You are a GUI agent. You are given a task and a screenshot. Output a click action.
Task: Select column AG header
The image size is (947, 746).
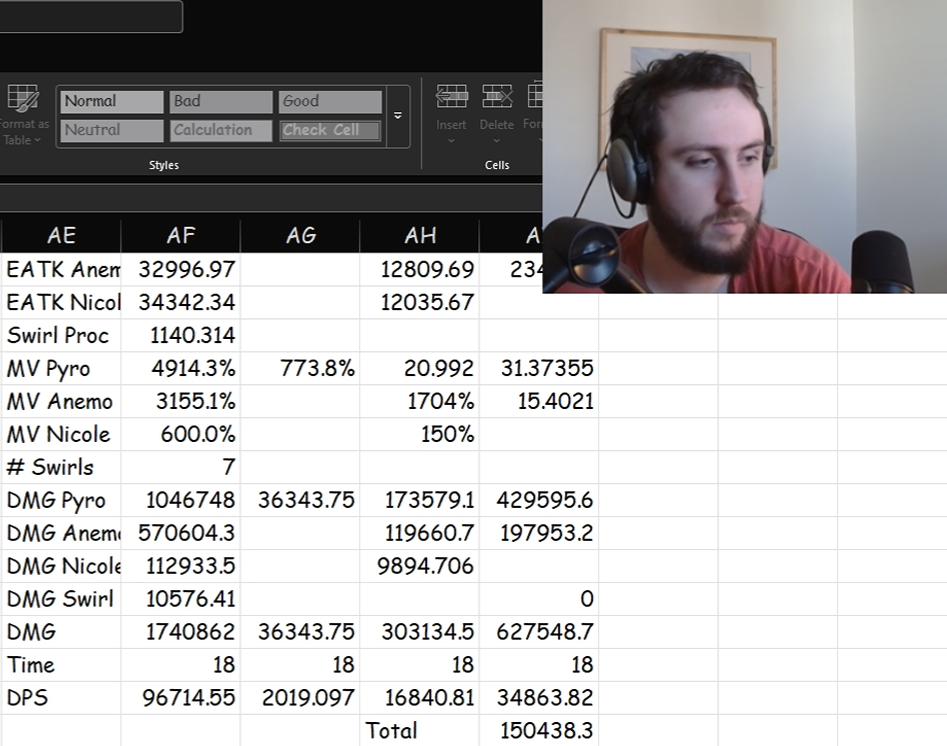point(300,235)
